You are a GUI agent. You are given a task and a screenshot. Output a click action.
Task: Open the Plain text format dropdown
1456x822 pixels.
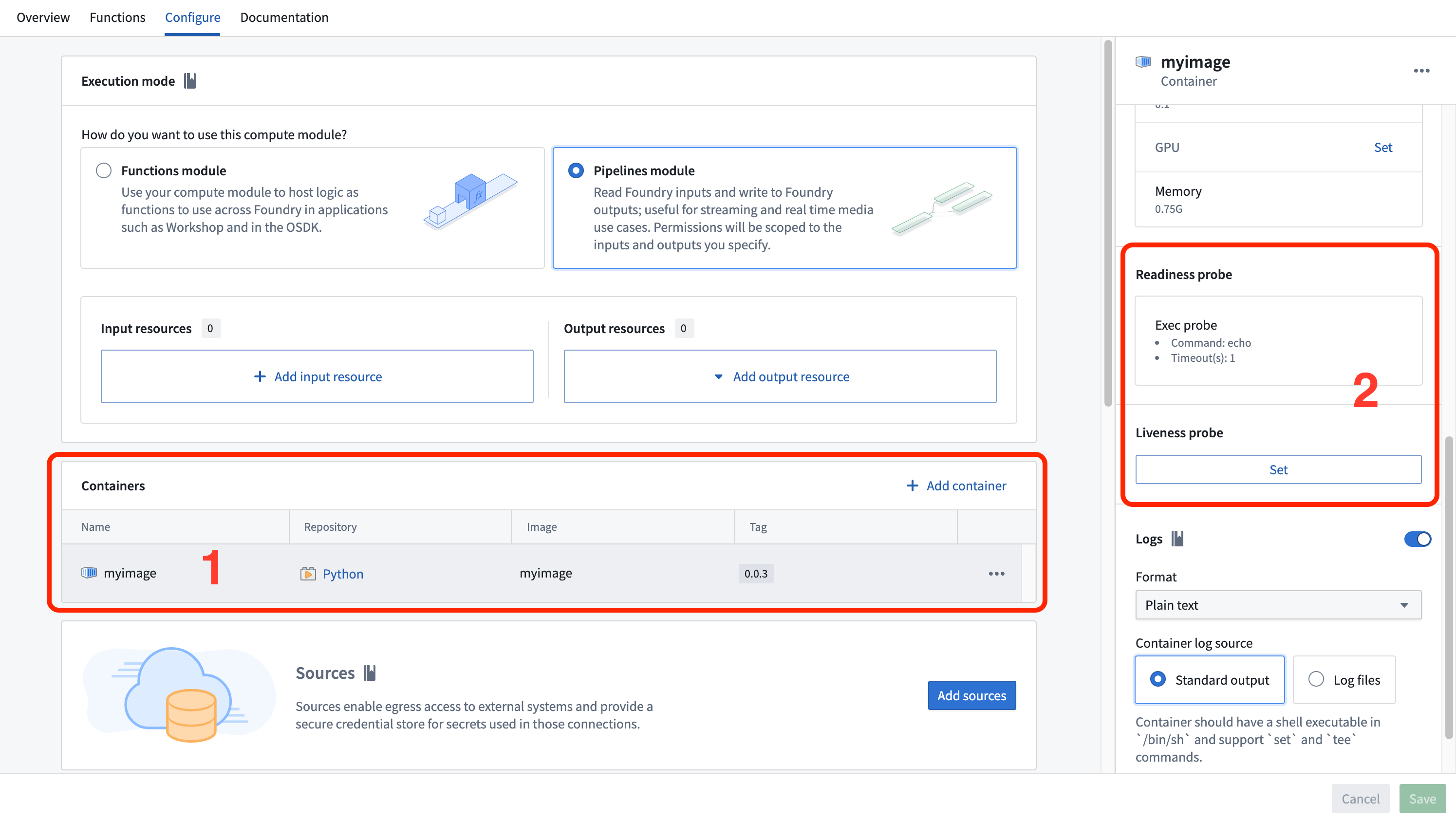(1277, 604)
